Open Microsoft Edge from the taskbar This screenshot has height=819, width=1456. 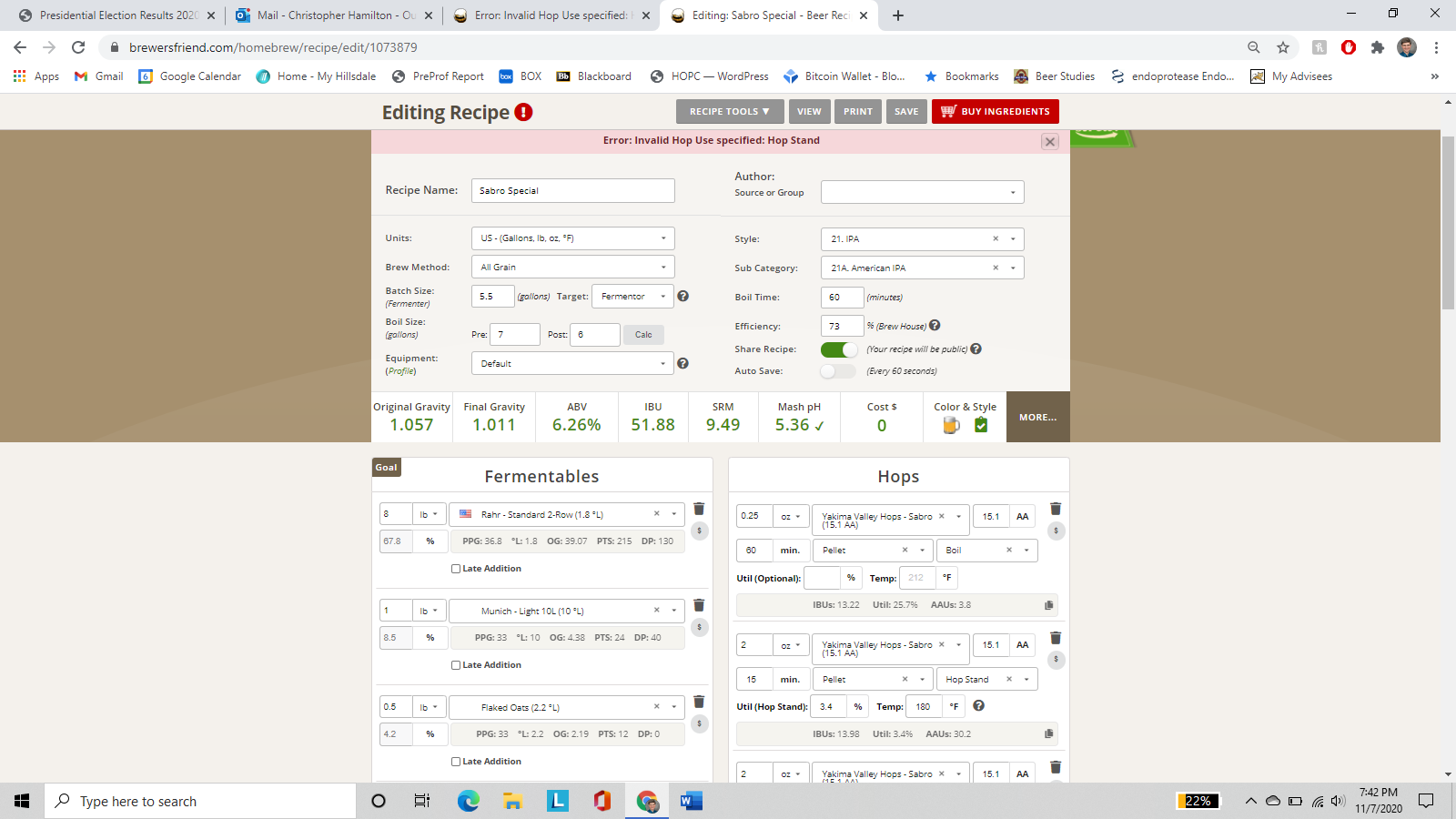(x=469, y=801)
